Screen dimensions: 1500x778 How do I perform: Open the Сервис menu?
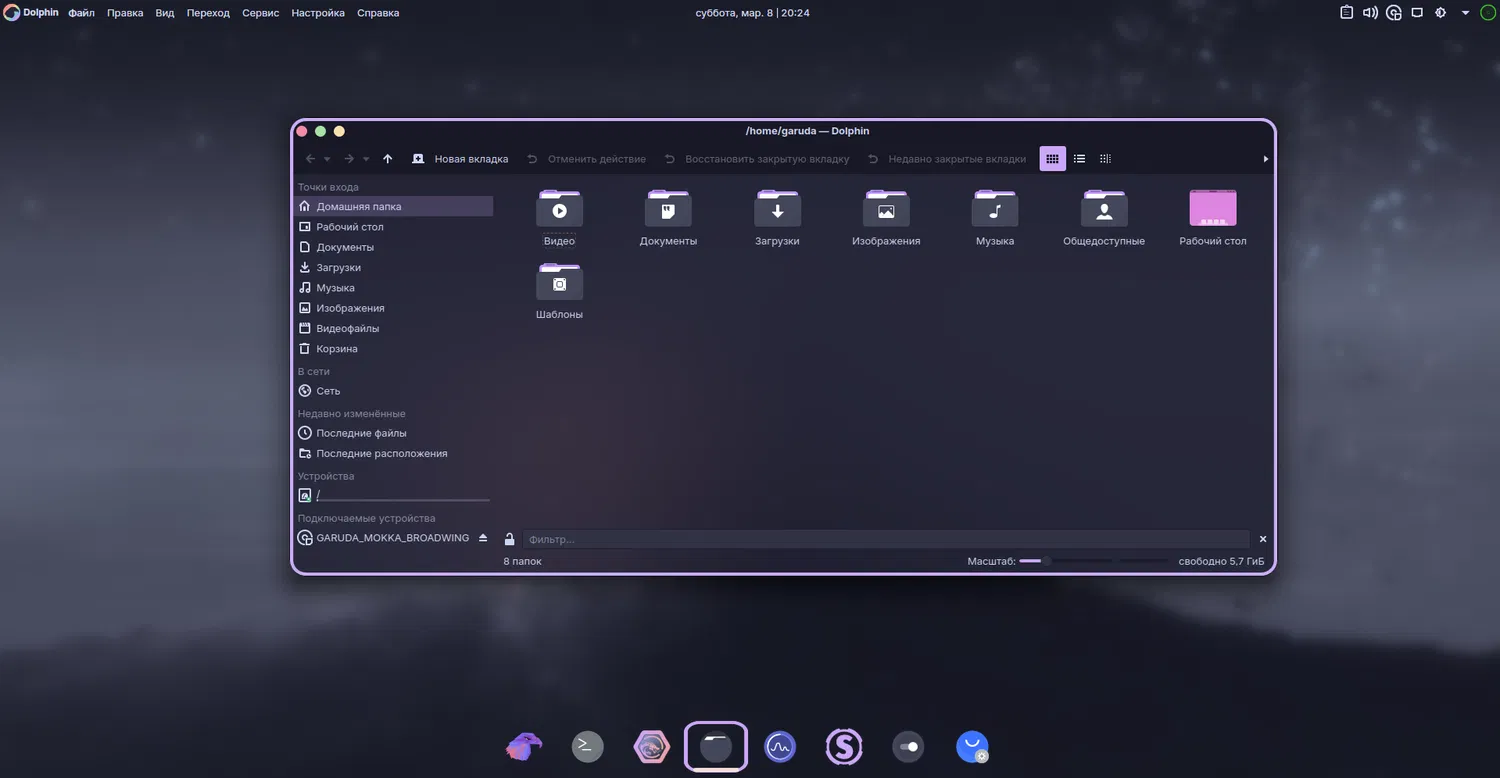tap(261, 13)
